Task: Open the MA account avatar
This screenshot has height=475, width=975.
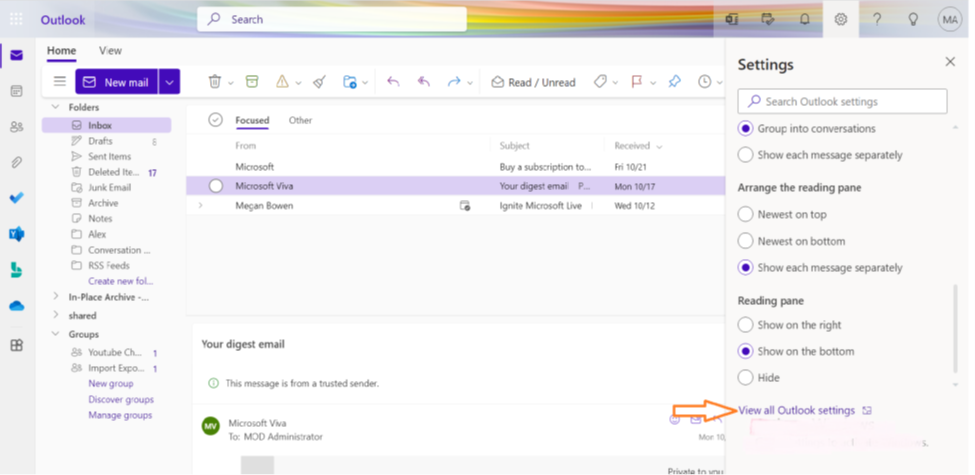Action: pyautogui.click(x=950, y=19)
